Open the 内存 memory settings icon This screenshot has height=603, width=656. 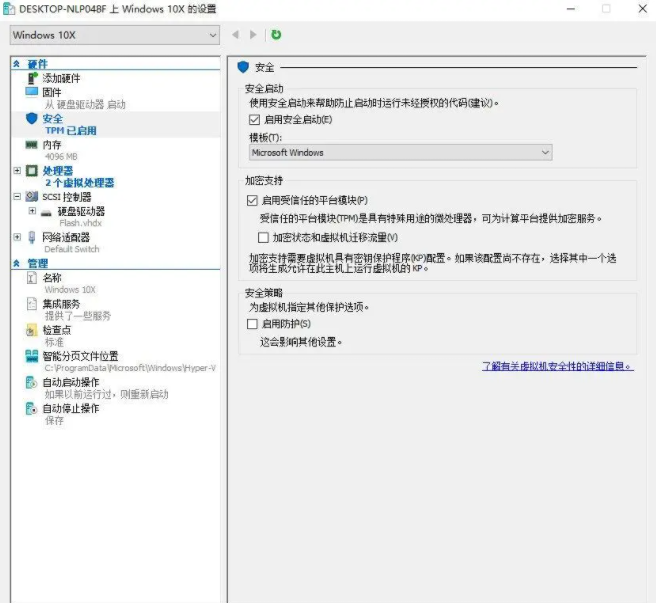[32, 145]
